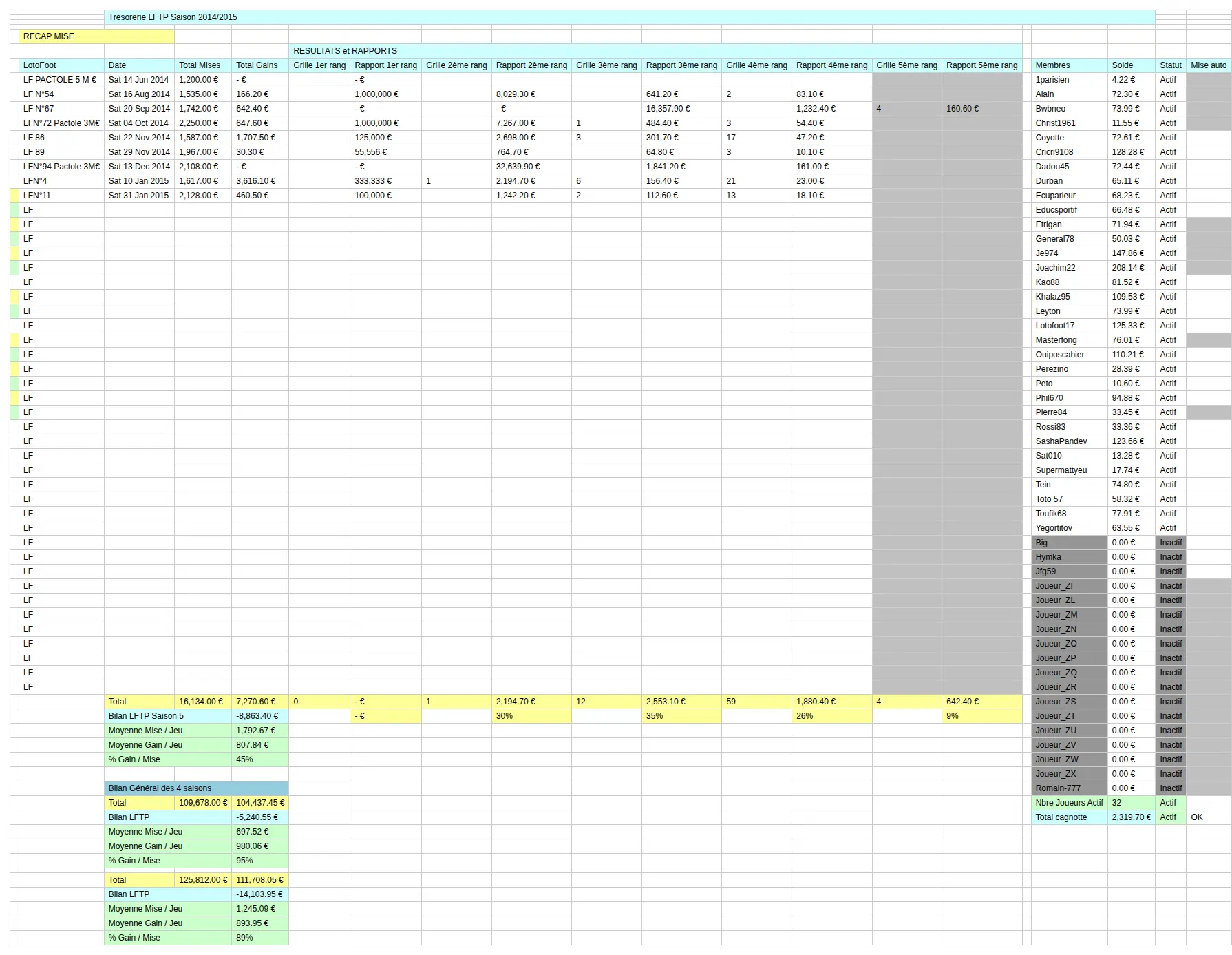Select total mises sum '16,134.00 €'
This screenshot has width=1232, height=955.
pyautogui.click(x=203, y=702)
